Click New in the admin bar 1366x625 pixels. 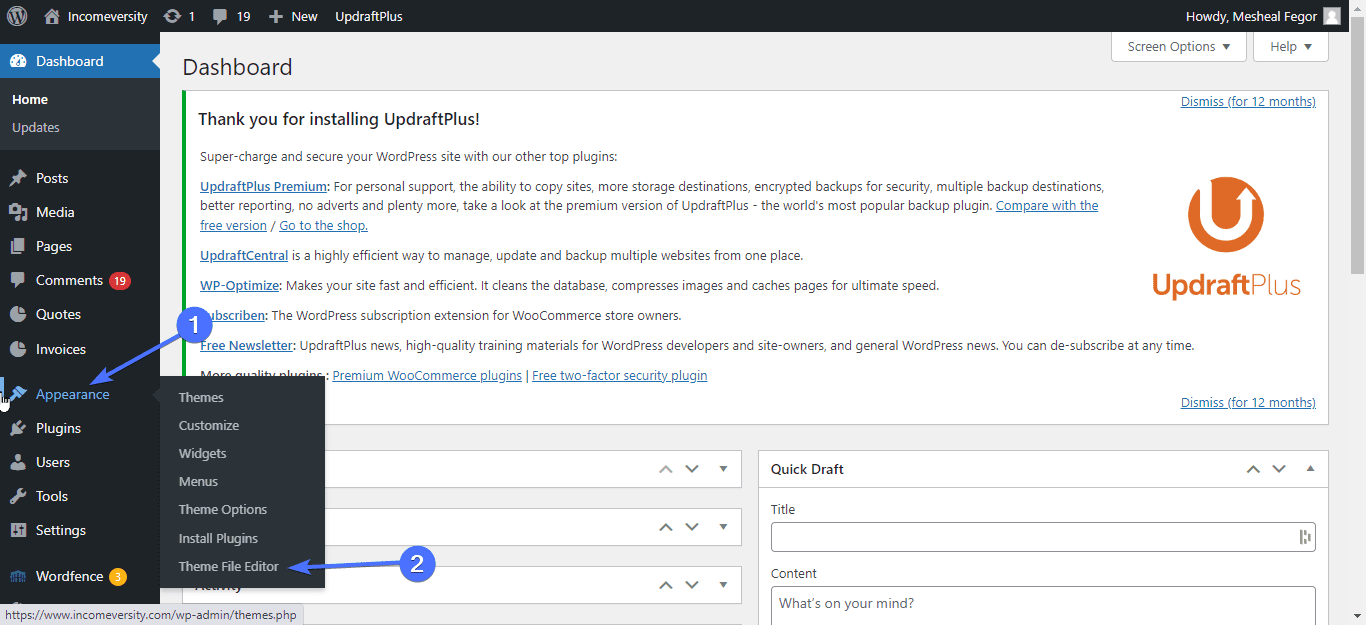pyautogui.click(x=293, y=16)
